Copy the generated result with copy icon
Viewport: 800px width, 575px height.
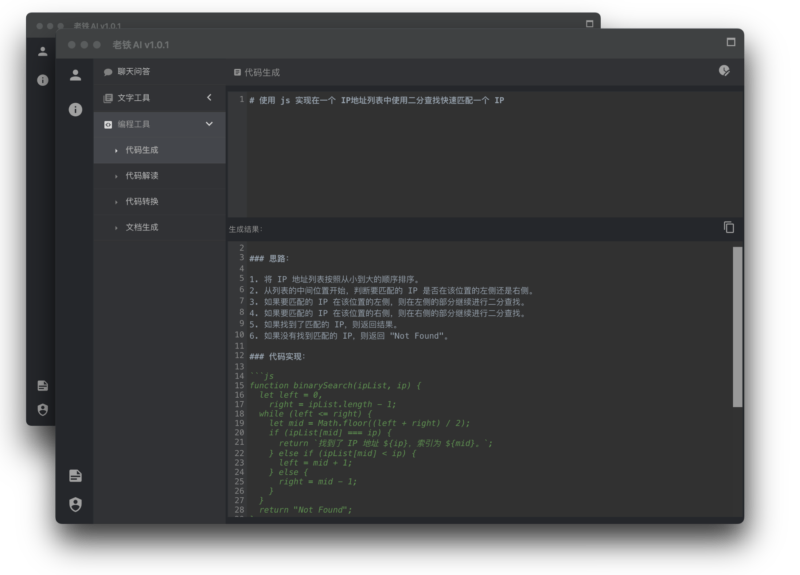(x=729, y=227)
